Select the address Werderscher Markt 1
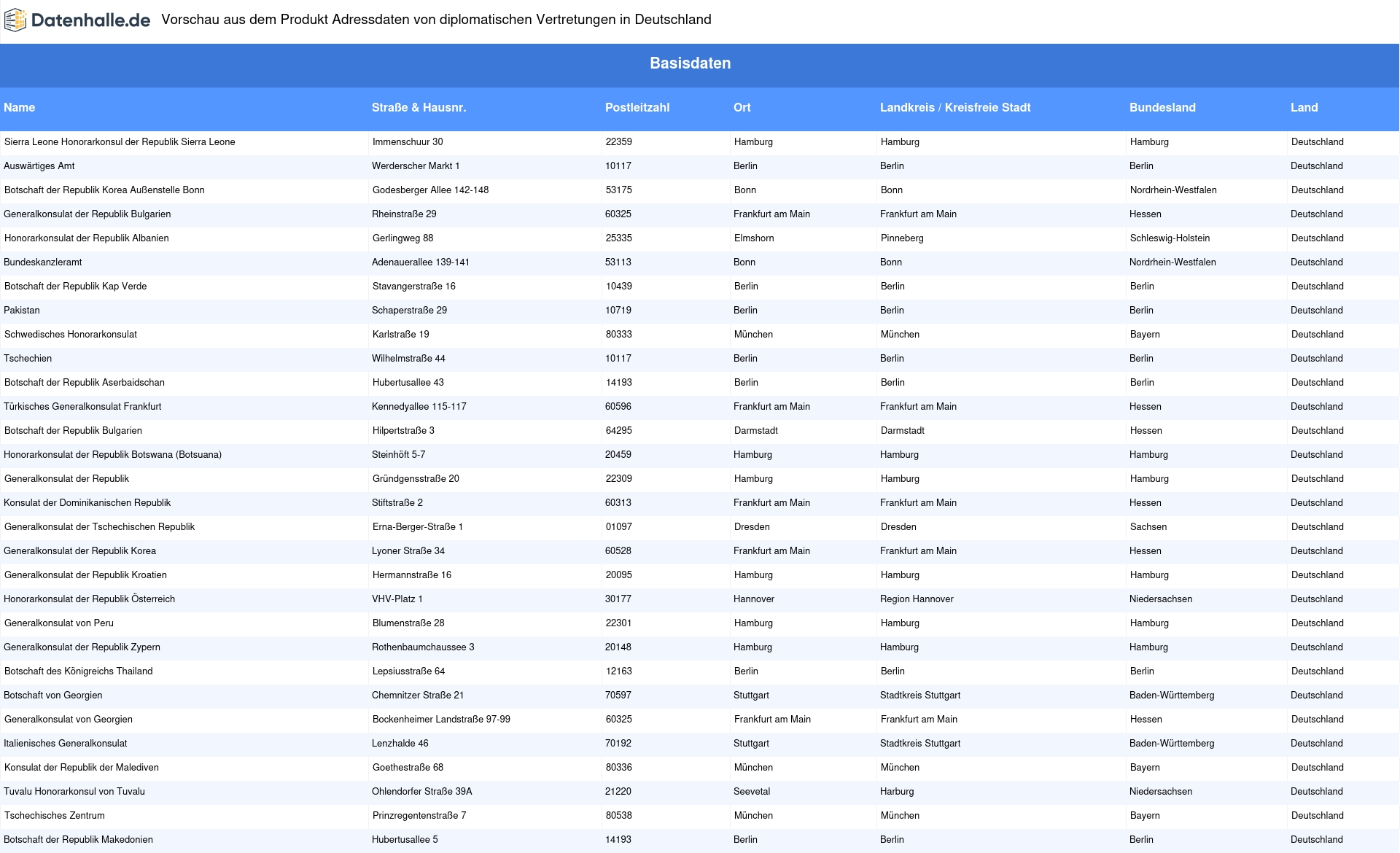Screen dimensions: 1400x853 416,165
